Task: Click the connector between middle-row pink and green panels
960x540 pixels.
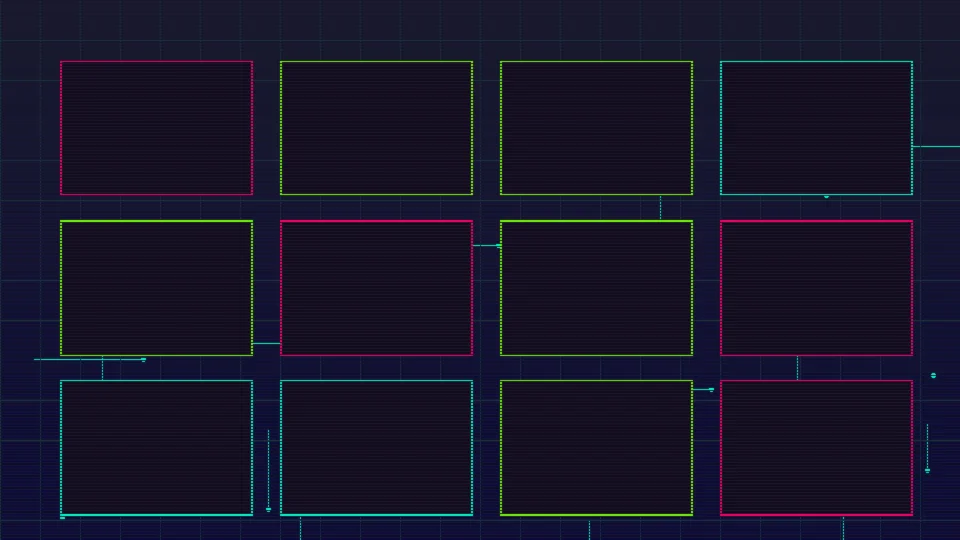Action: [x=487, y=245]
